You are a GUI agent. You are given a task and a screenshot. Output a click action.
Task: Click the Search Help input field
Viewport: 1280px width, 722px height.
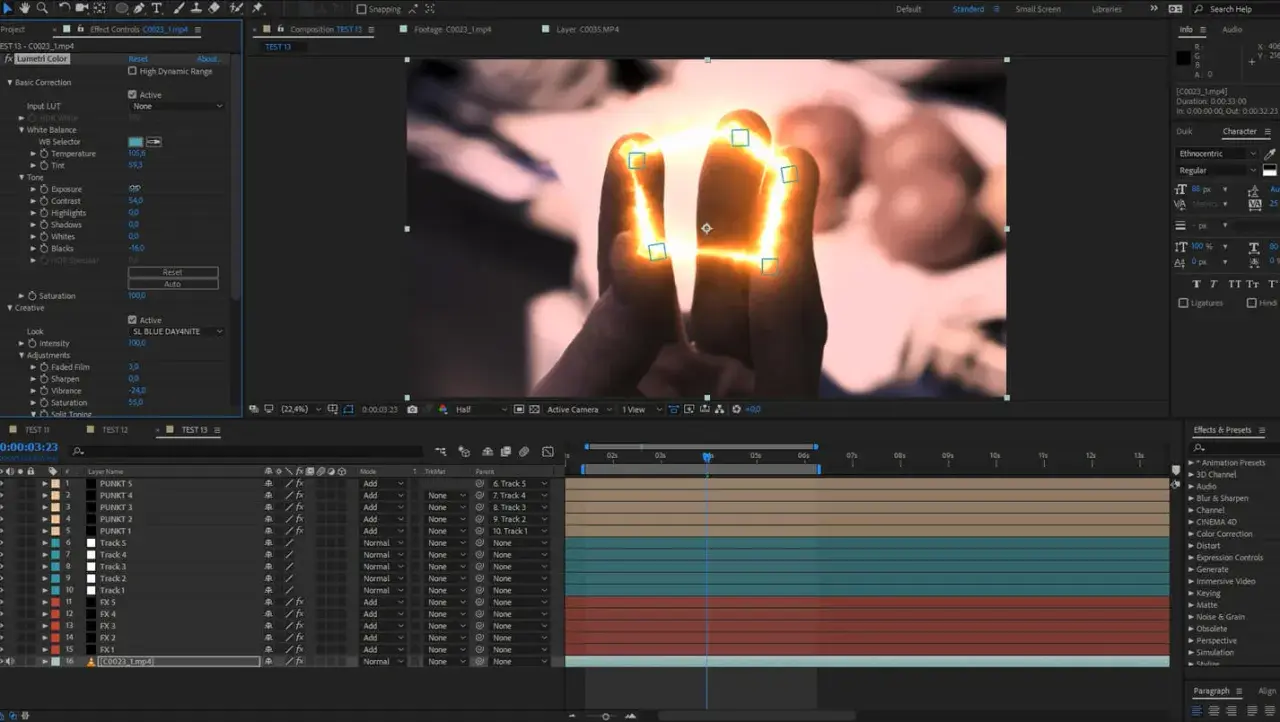tap(1236, 9)
